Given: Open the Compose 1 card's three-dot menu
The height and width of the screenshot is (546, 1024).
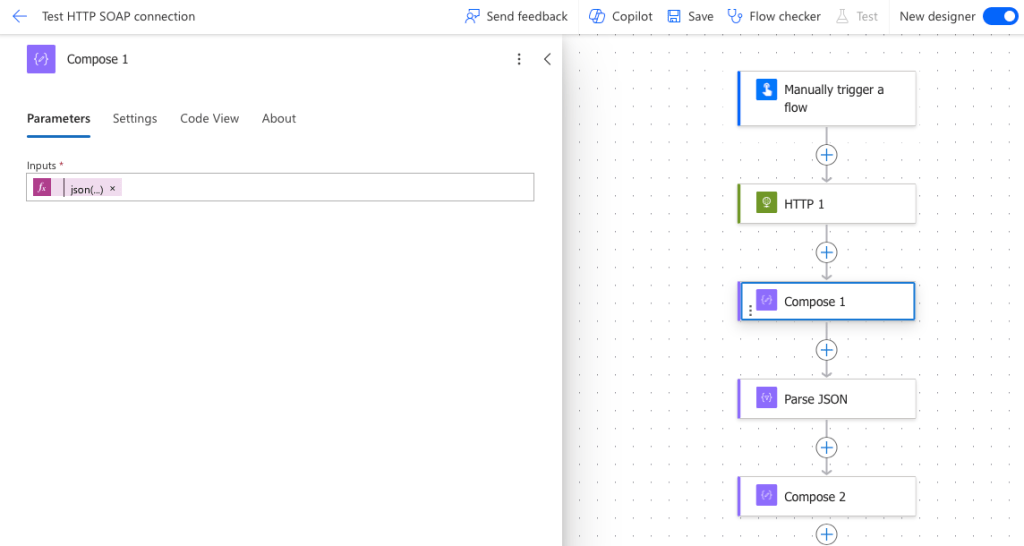Looking at the screenshot, I should (751, 311).
